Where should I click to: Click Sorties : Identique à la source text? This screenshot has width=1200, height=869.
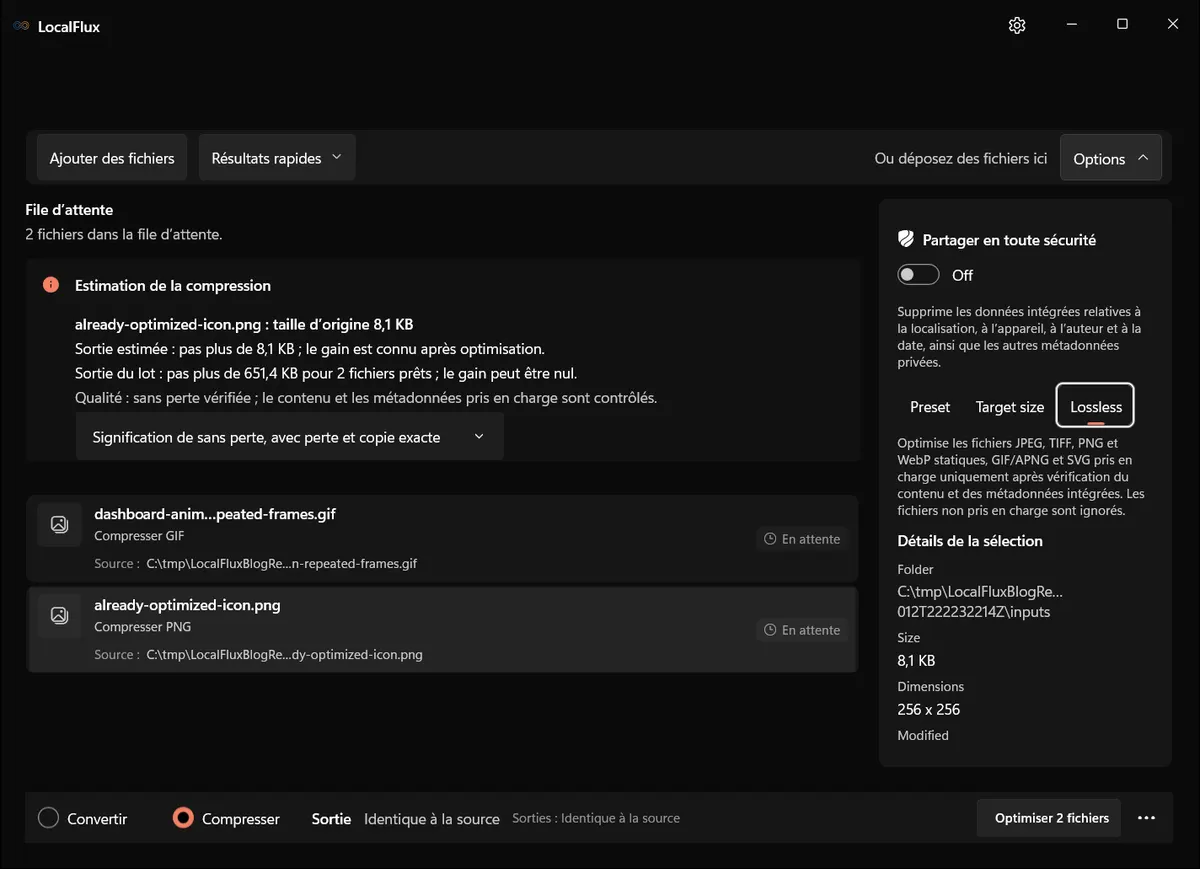pyautogui.click(x=596, y=818)
